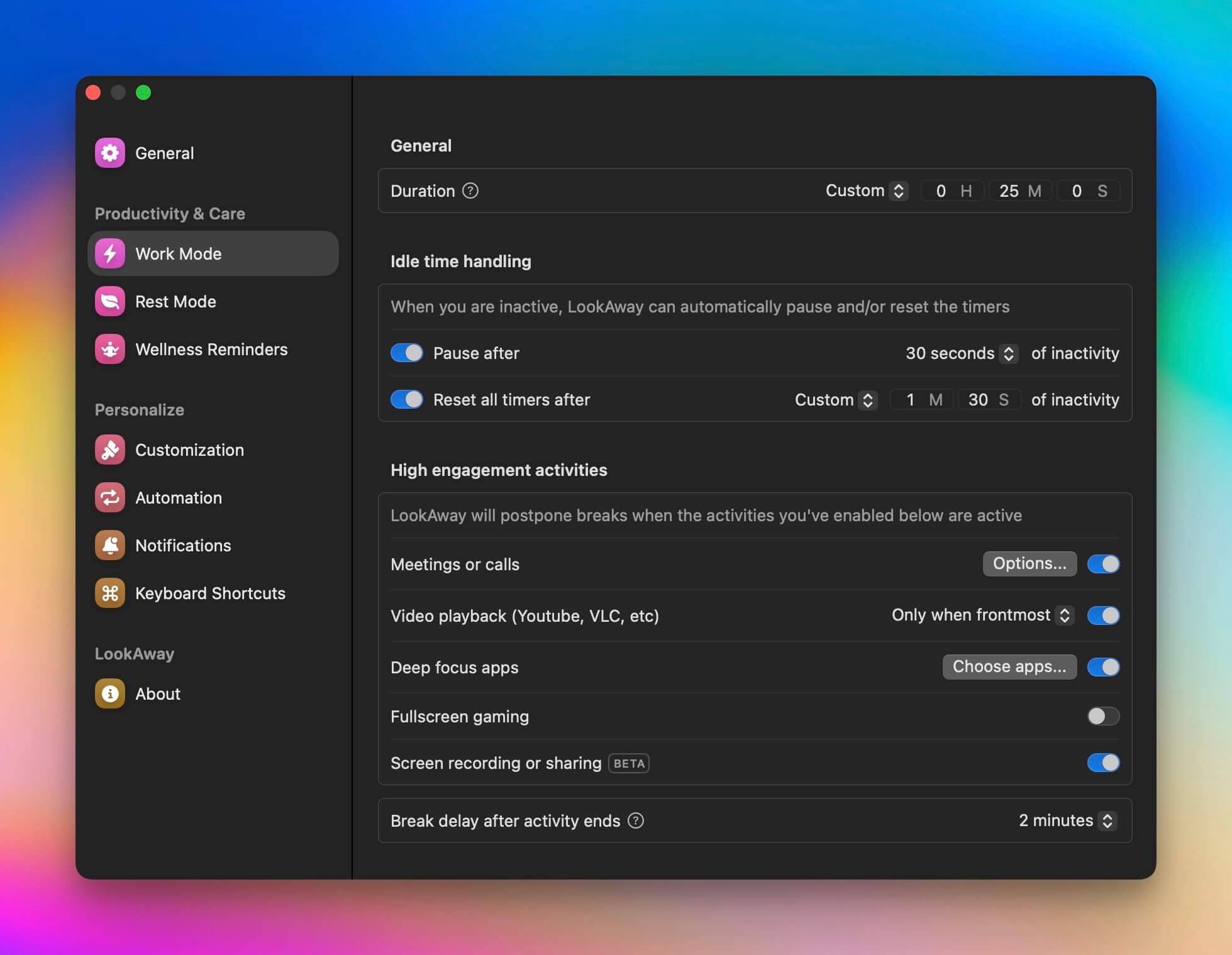Turn off Deep focus apps toggle
The width and height of the screenshot is (1232, 955).
coord(1103,667)
